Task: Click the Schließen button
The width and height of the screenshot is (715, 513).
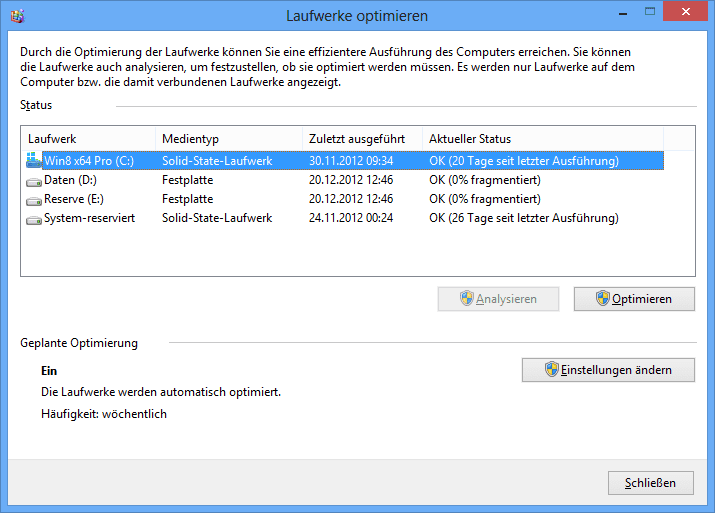Action: tap(651, 483)
